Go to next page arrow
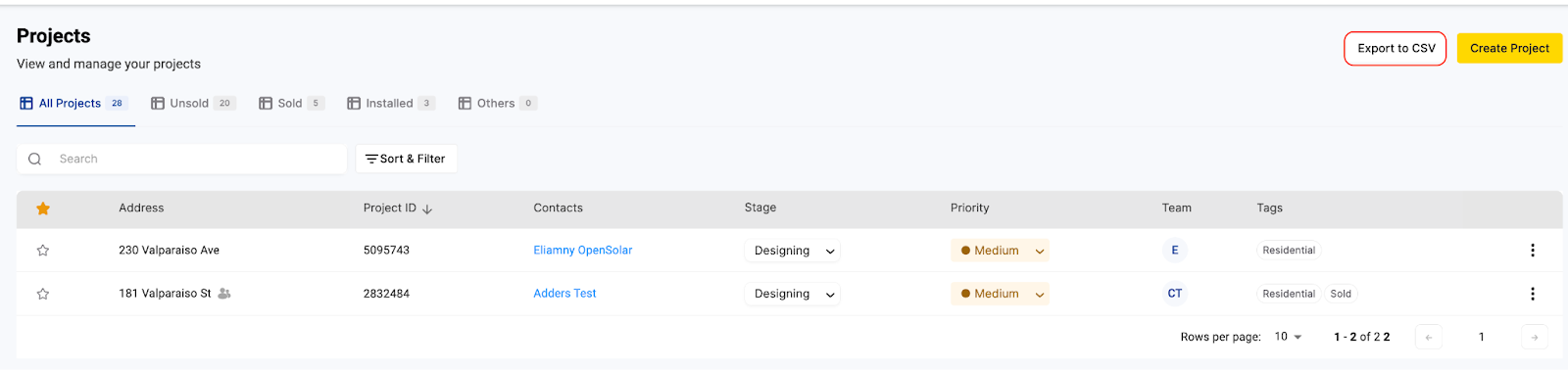Image resolution: width=1568 pixels, height=370 pixels. point(1535,337)
